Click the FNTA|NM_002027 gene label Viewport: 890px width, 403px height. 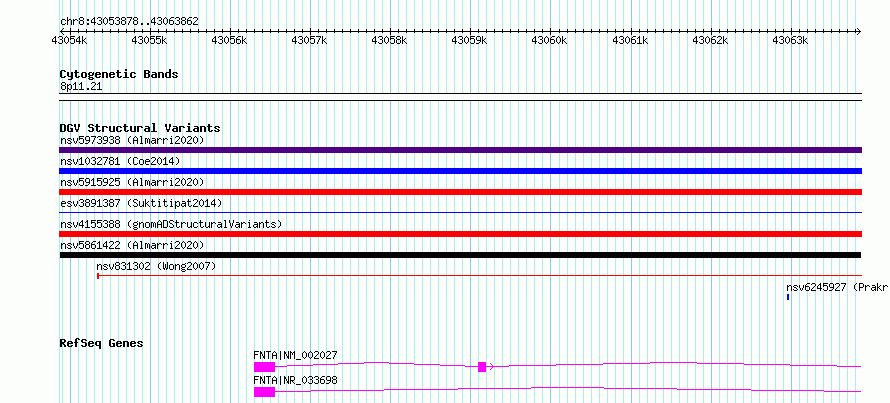295,355
